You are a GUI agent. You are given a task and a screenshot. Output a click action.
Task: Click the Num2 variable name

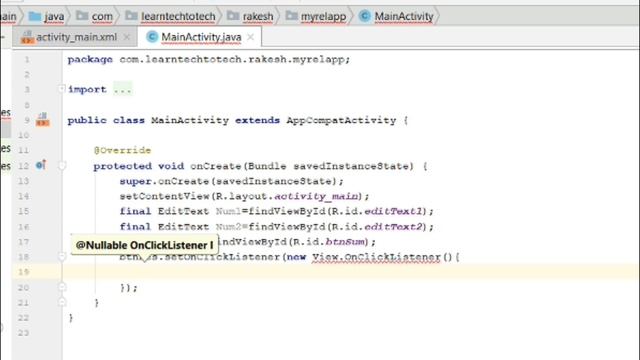(228, 227)
